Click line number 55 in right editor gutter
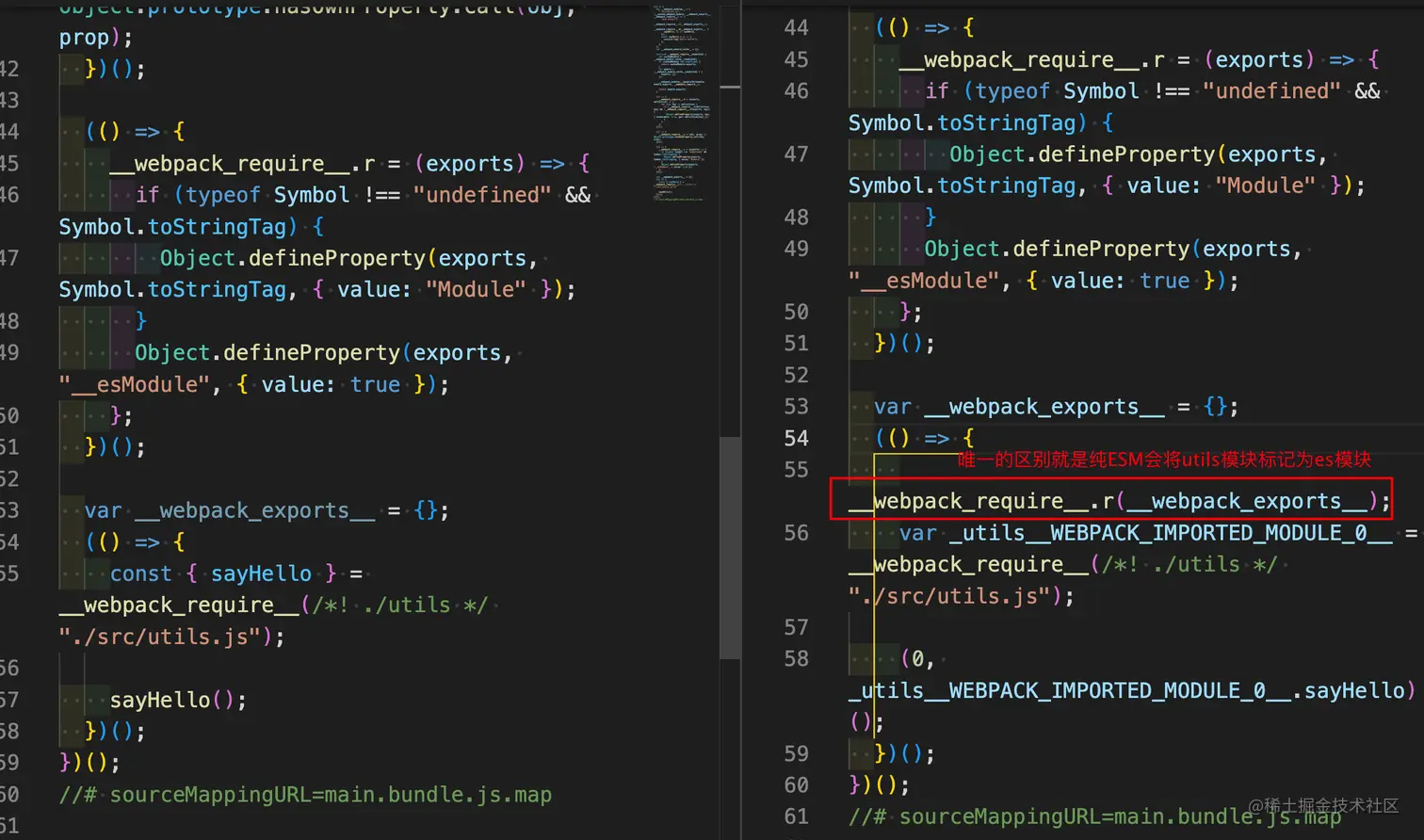The height and width of the screenshot is (840, 1424). (x=796, y=469)
